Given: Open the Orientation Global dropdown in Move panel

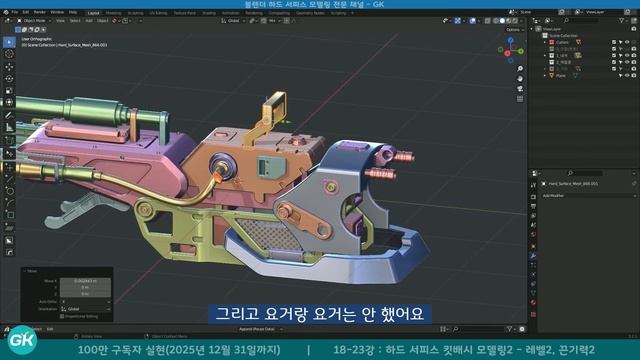Looking at the screenshot, I should coord(86,309).
